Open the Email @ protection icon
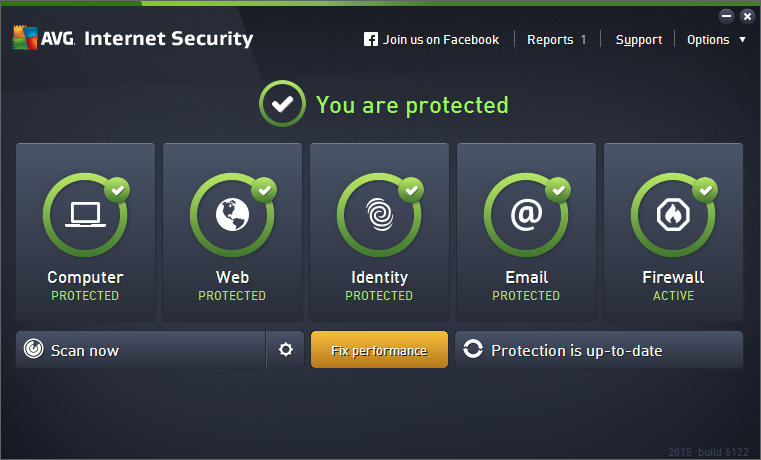The width and height of the screenshot is (761, 460). pyautogui.click(x=526, y=215)
